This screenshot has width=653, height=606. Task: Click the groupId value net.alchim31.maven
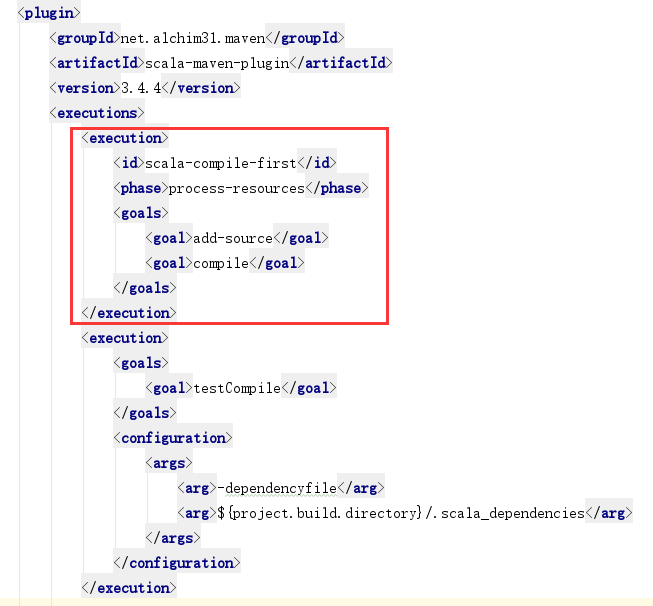190,38
